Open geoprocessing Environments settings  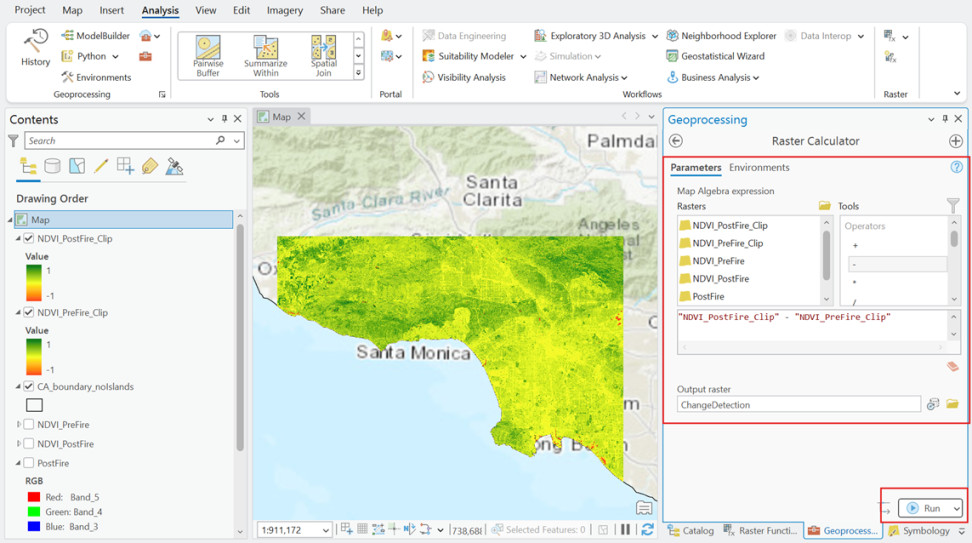96,77
